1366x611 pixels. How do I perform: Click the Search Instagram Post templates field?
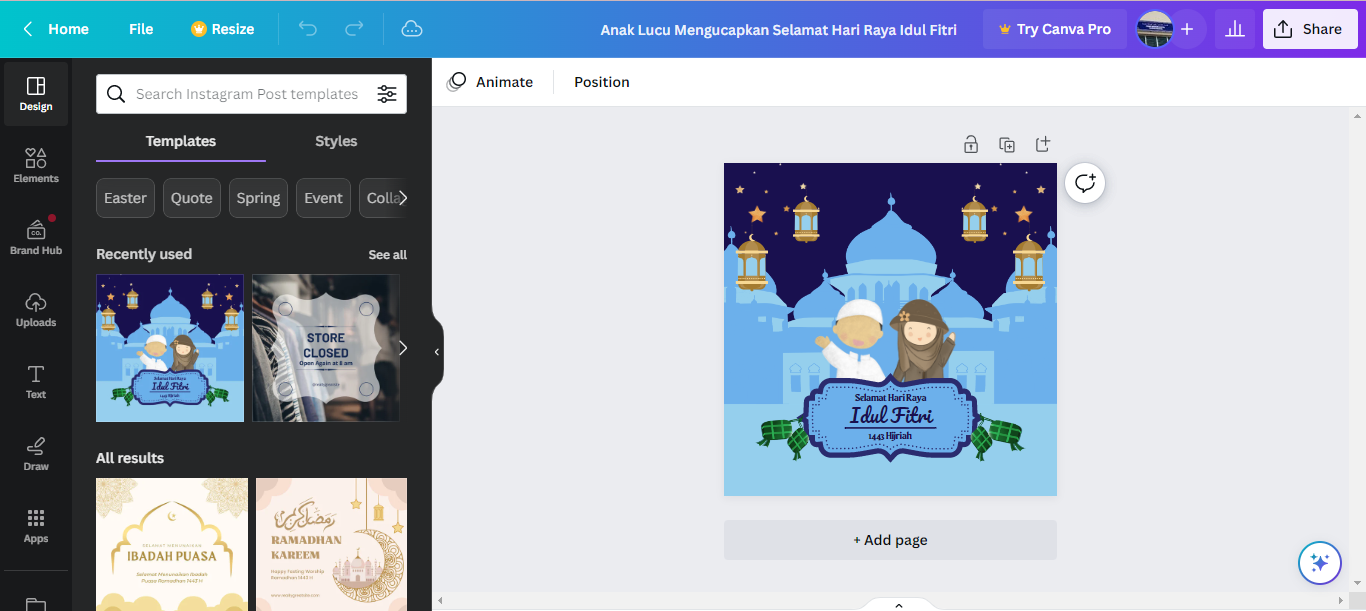(246, 94)
